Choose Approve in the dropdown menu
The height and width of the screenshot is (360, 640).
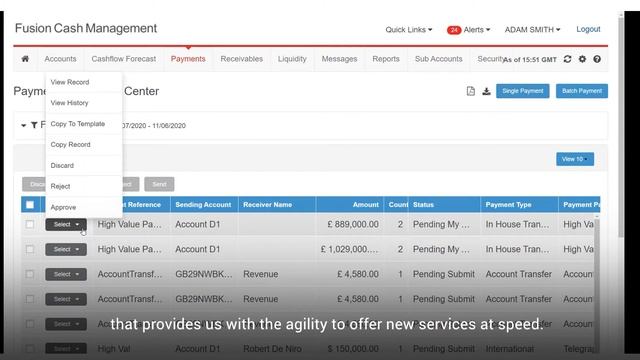84,207
